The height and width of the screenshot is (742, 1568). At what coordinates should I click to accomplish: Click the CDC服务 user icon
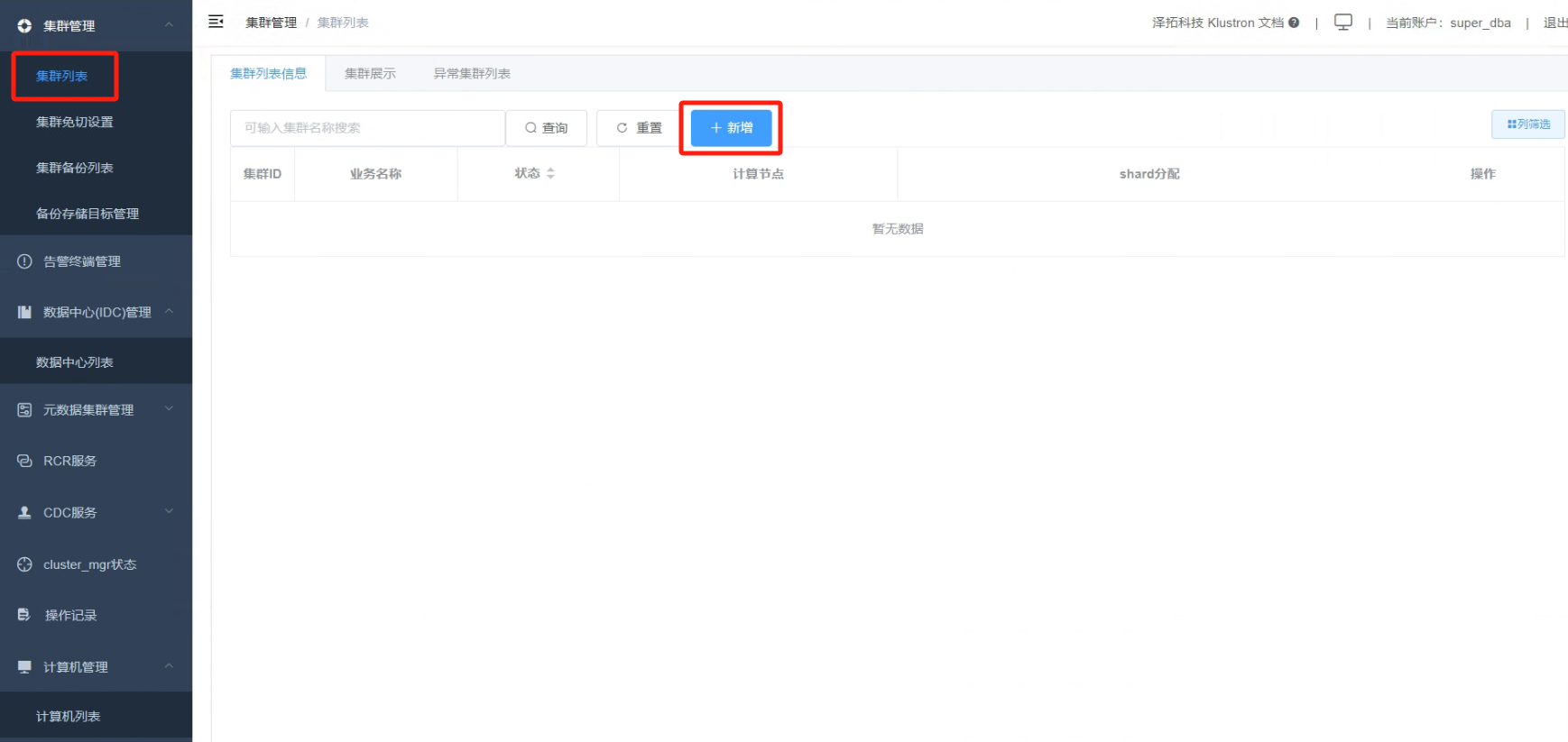pyautogui.click(x=24, y=512)
